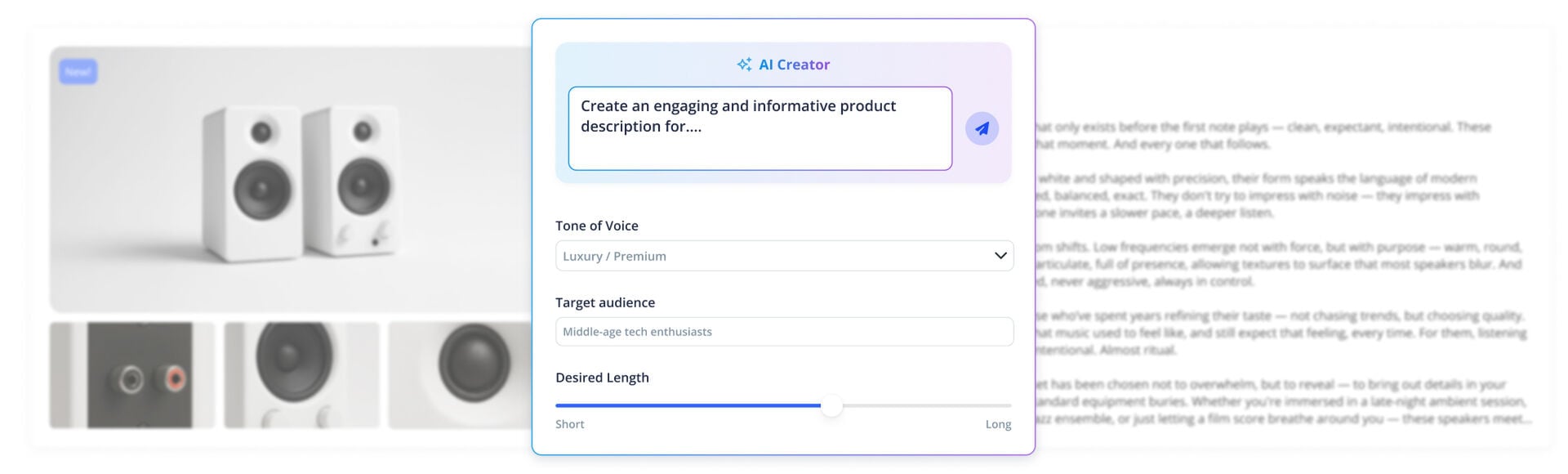Click the Target audience input field
Screen dimensions: 1568x474
pos(783,331)
